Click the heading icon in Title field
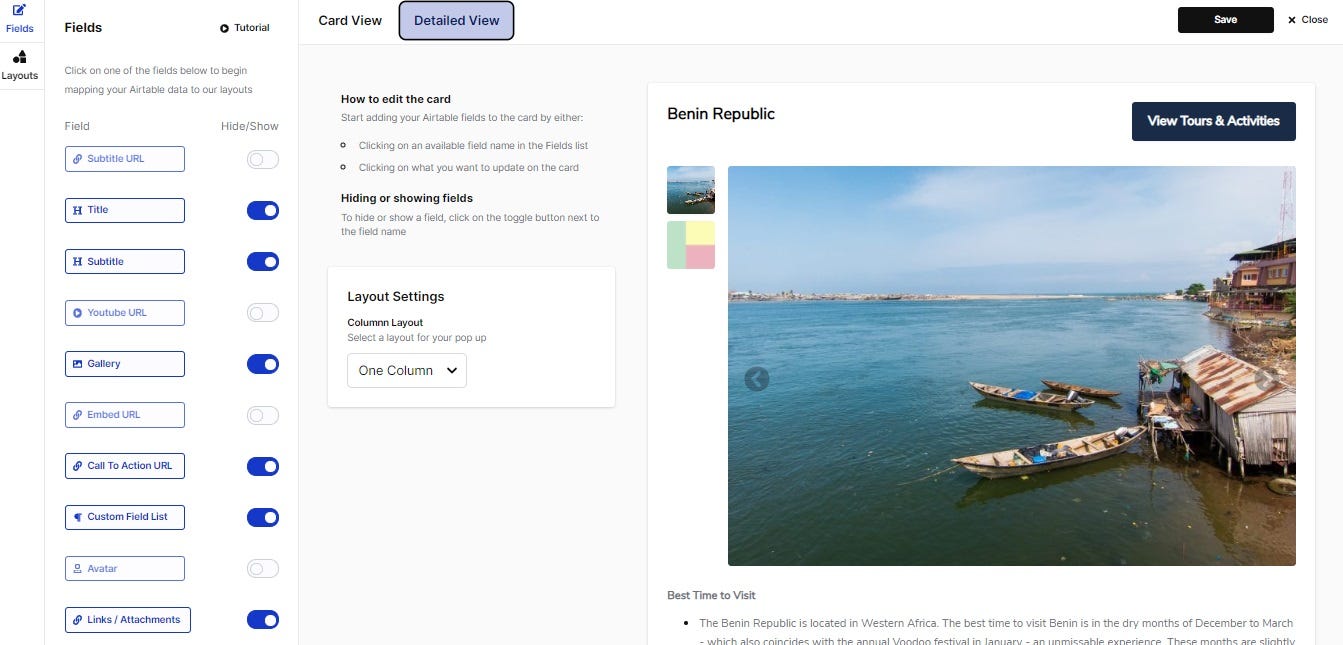This screenshot has height=645, width=1343. (78, 210)
